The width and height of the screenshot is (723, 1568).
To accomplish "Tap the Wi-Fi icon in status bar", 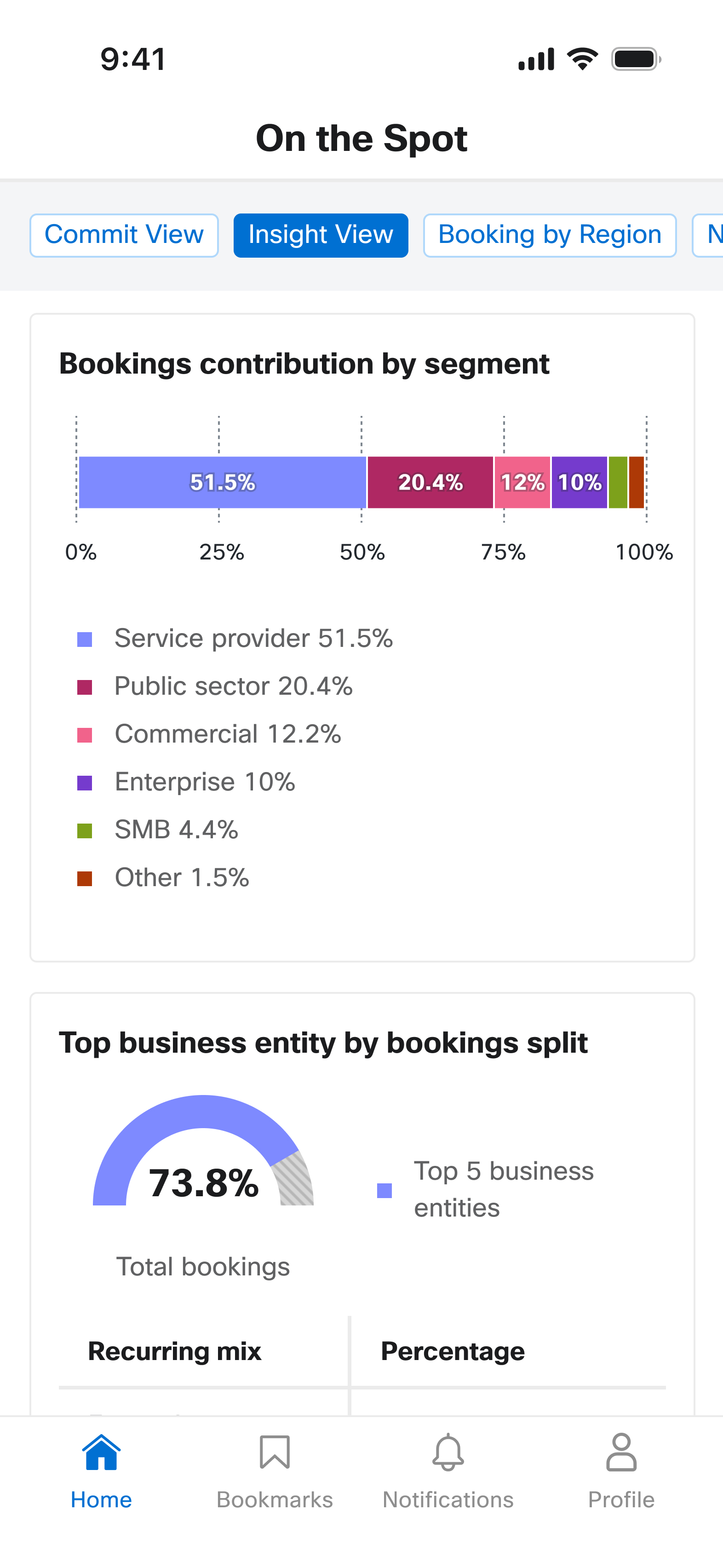I will [582, 59].
